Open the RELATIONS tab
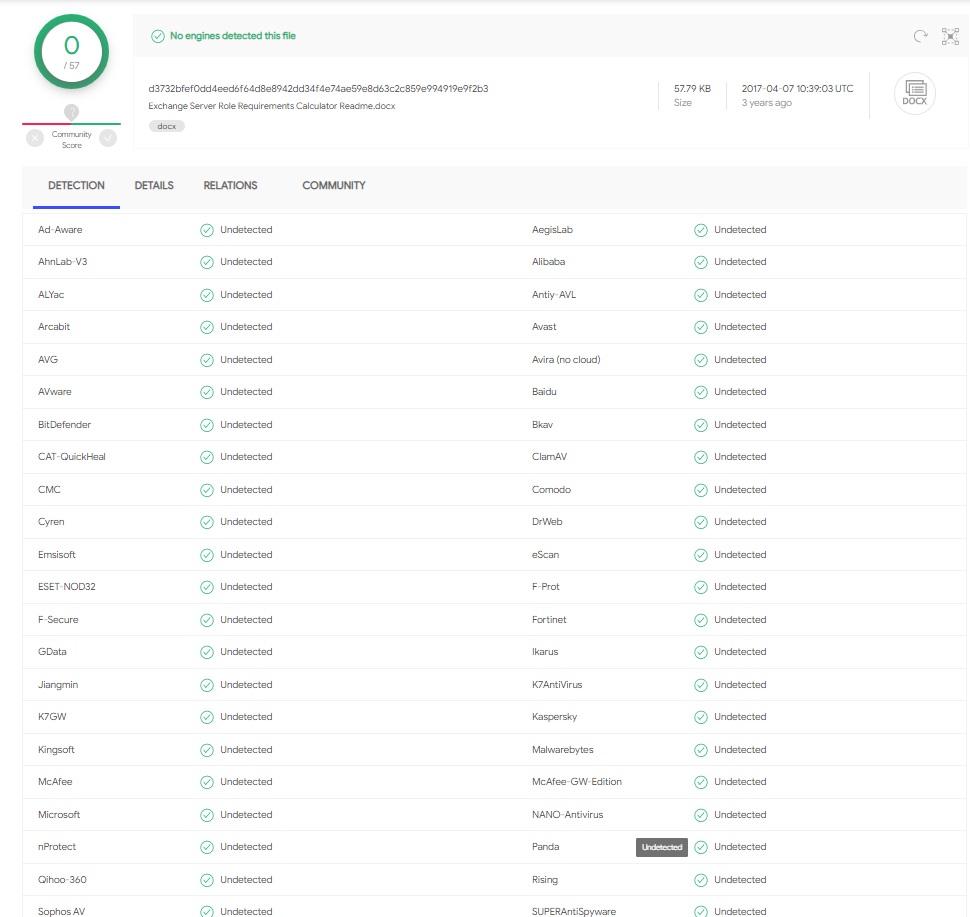The image size is (970, 917). tap(230, 186)
